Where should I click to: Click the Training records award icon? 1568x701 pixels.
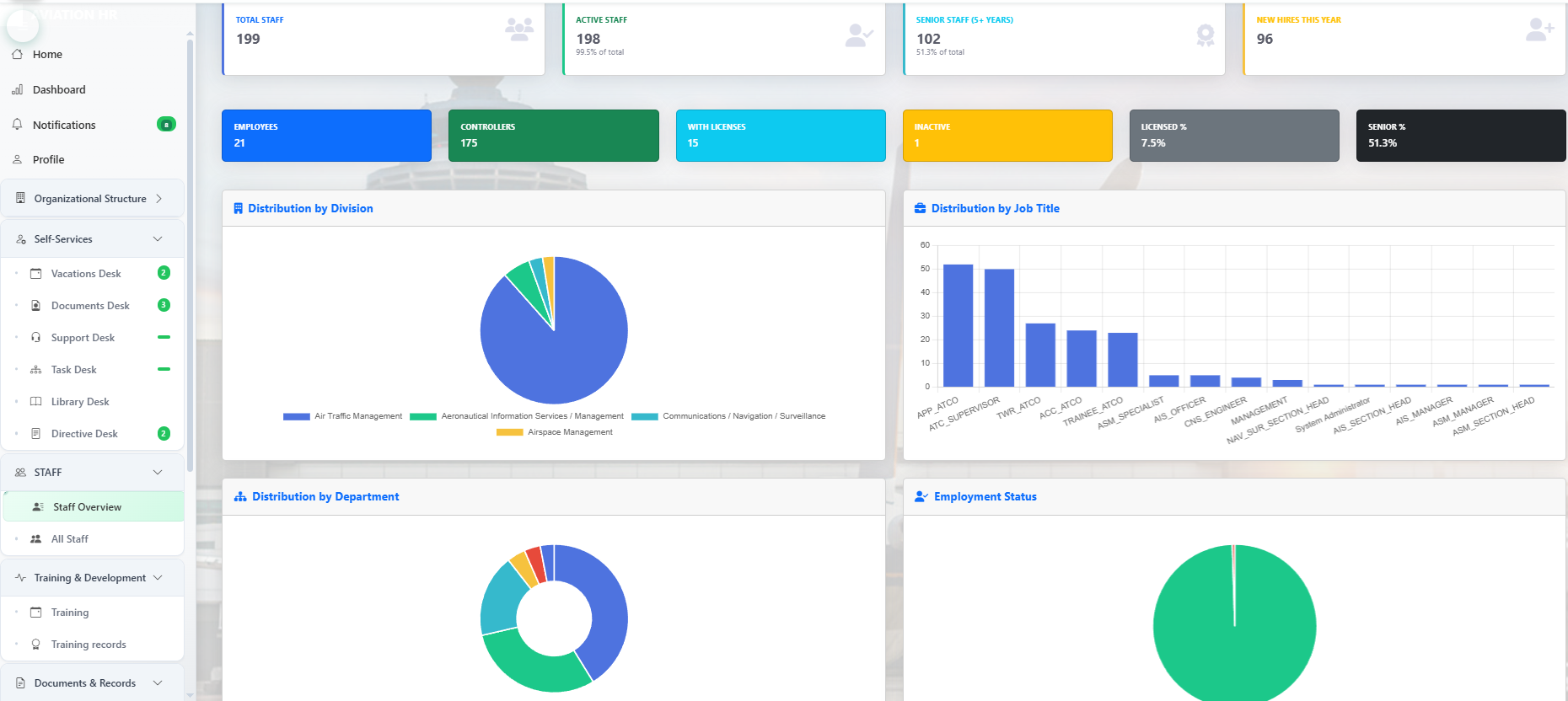point(36,645)
